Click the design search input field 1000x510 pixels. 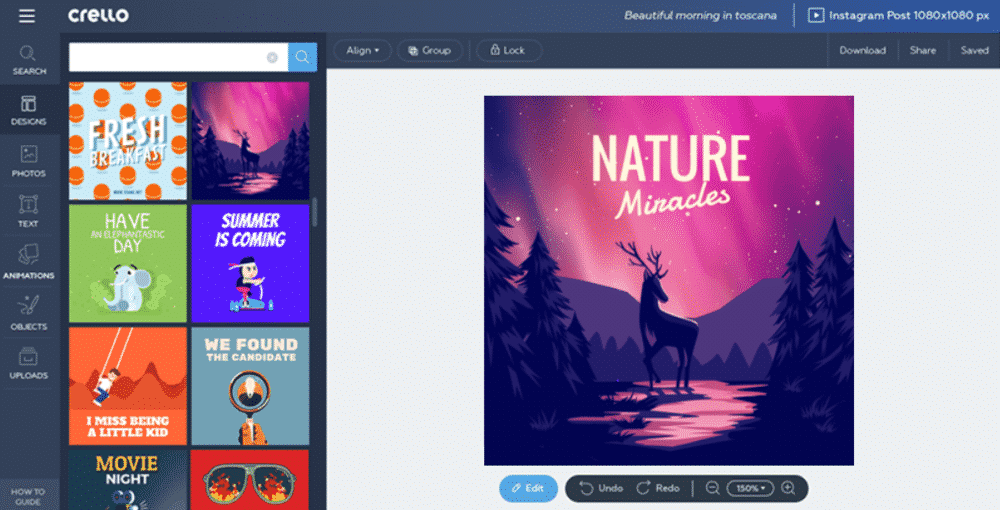[x=165, y=58]
